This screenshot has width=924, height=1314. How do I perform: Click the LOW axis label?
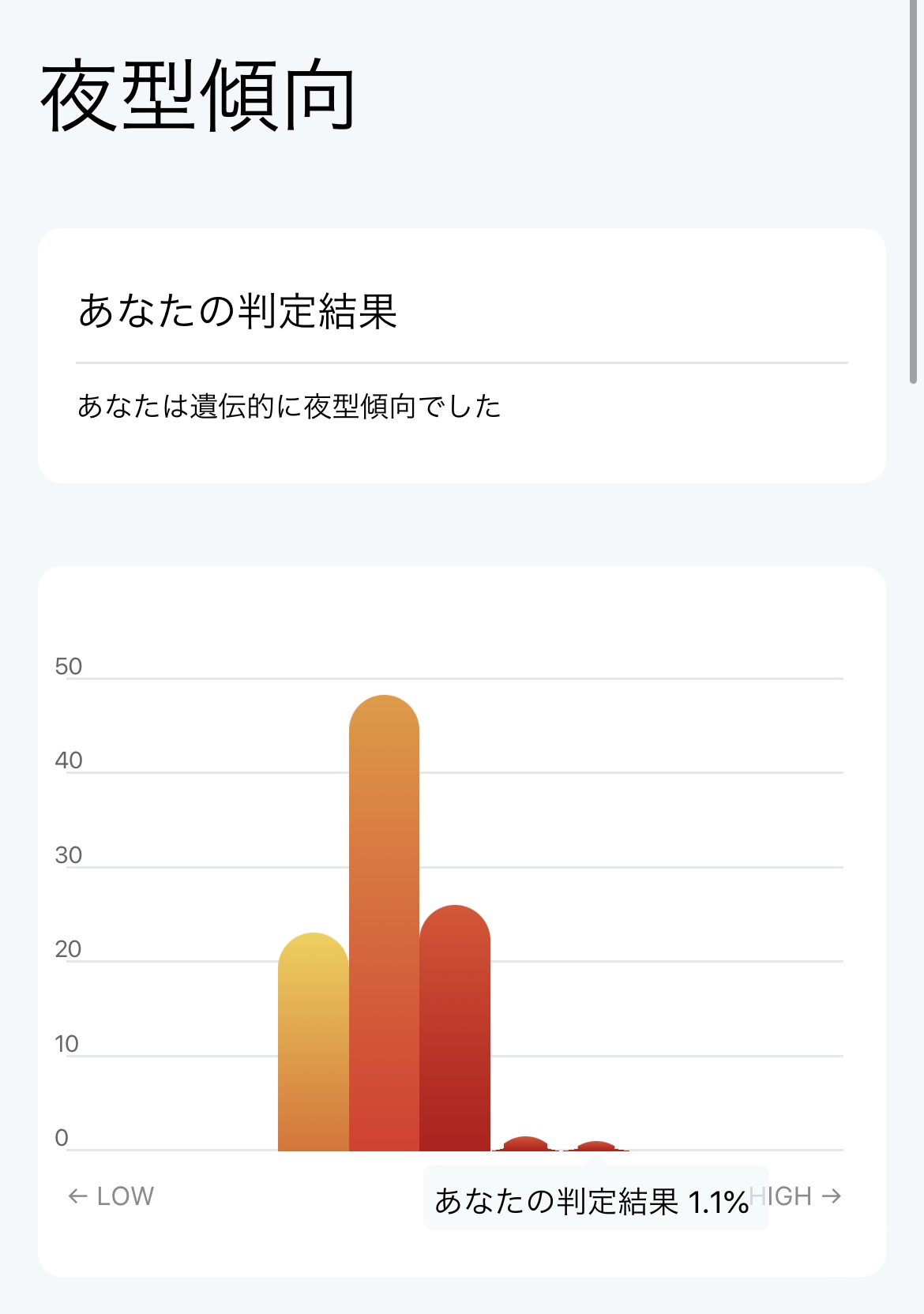click(x=125, y=1196)
